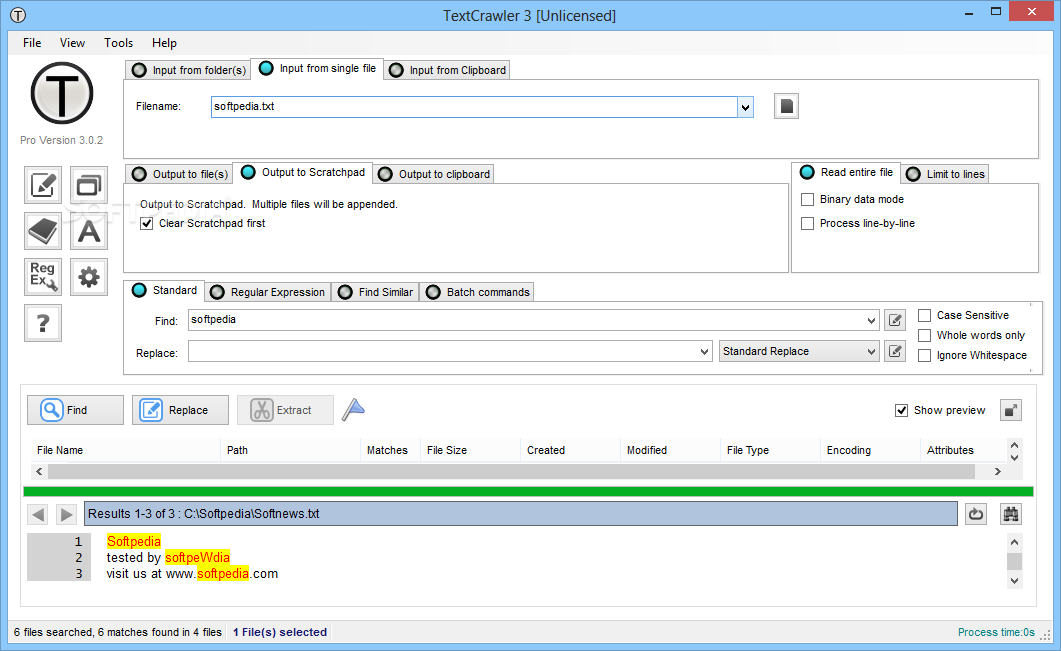The image size is (1061, 651).
Task: Click the green progress bar
Action: tap(528, 491)
